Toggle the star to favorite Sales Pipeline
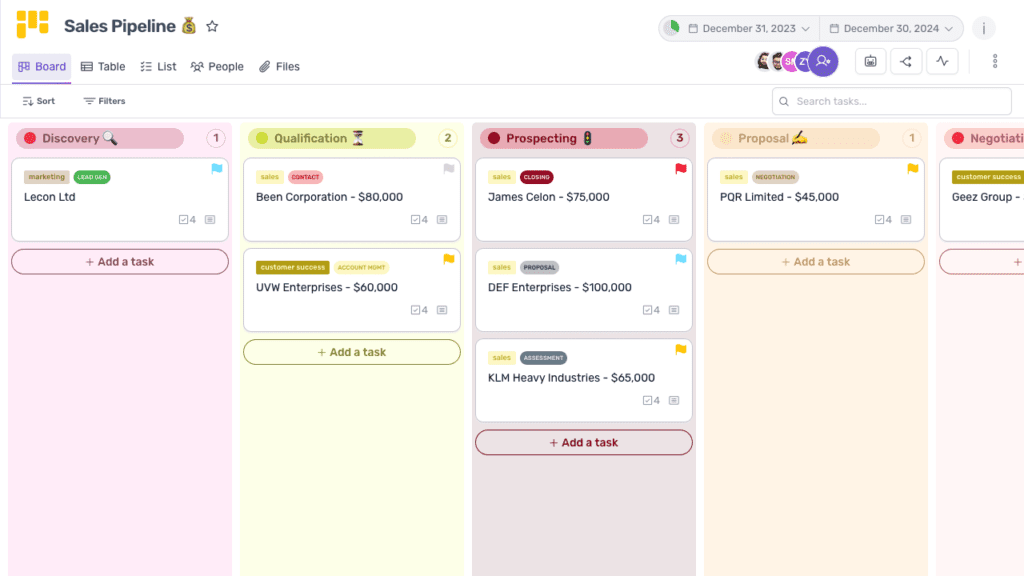1024x576 pixels. [212, 27]
